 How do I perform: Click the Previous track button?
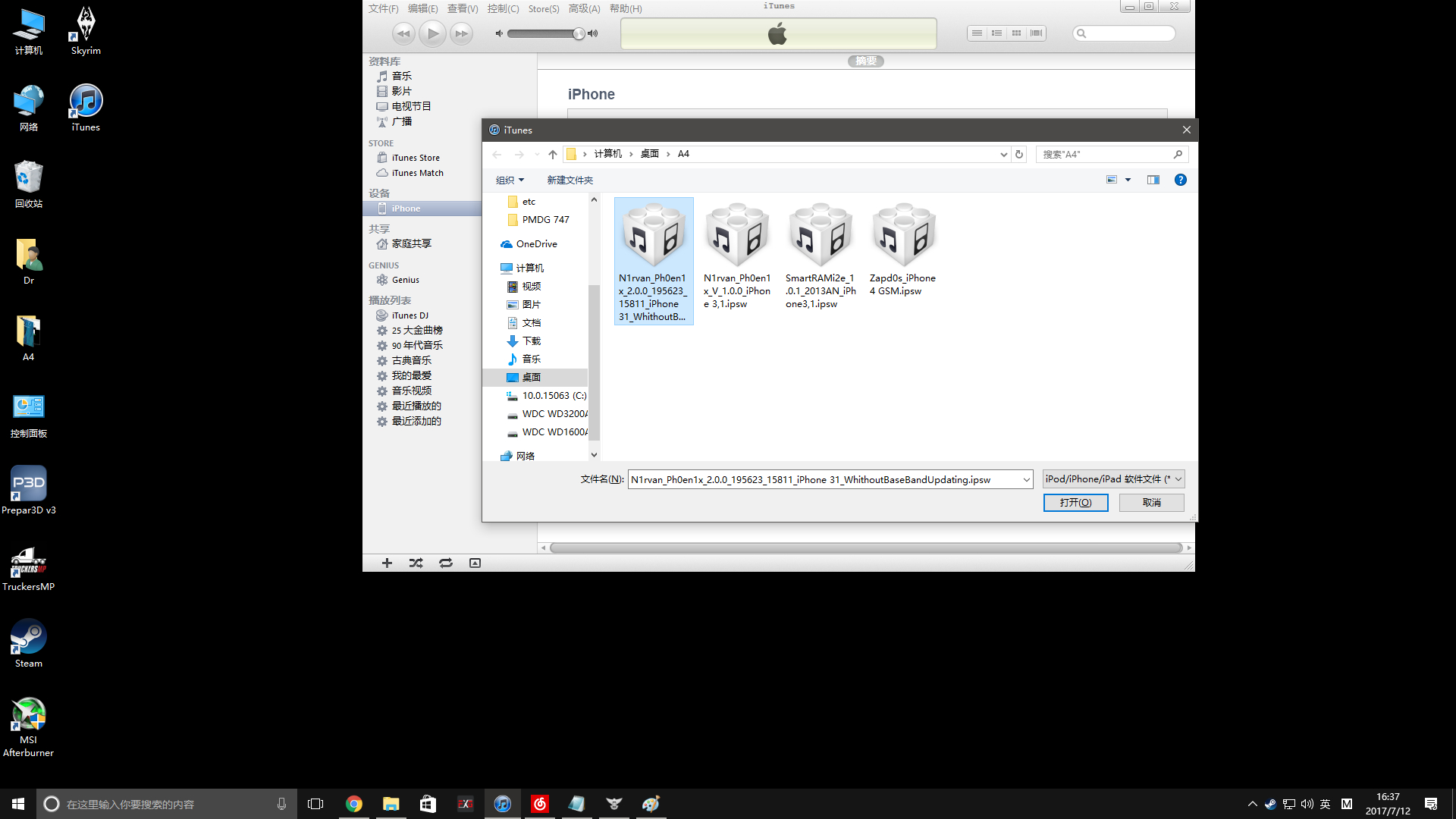click(x=403, y=33)
